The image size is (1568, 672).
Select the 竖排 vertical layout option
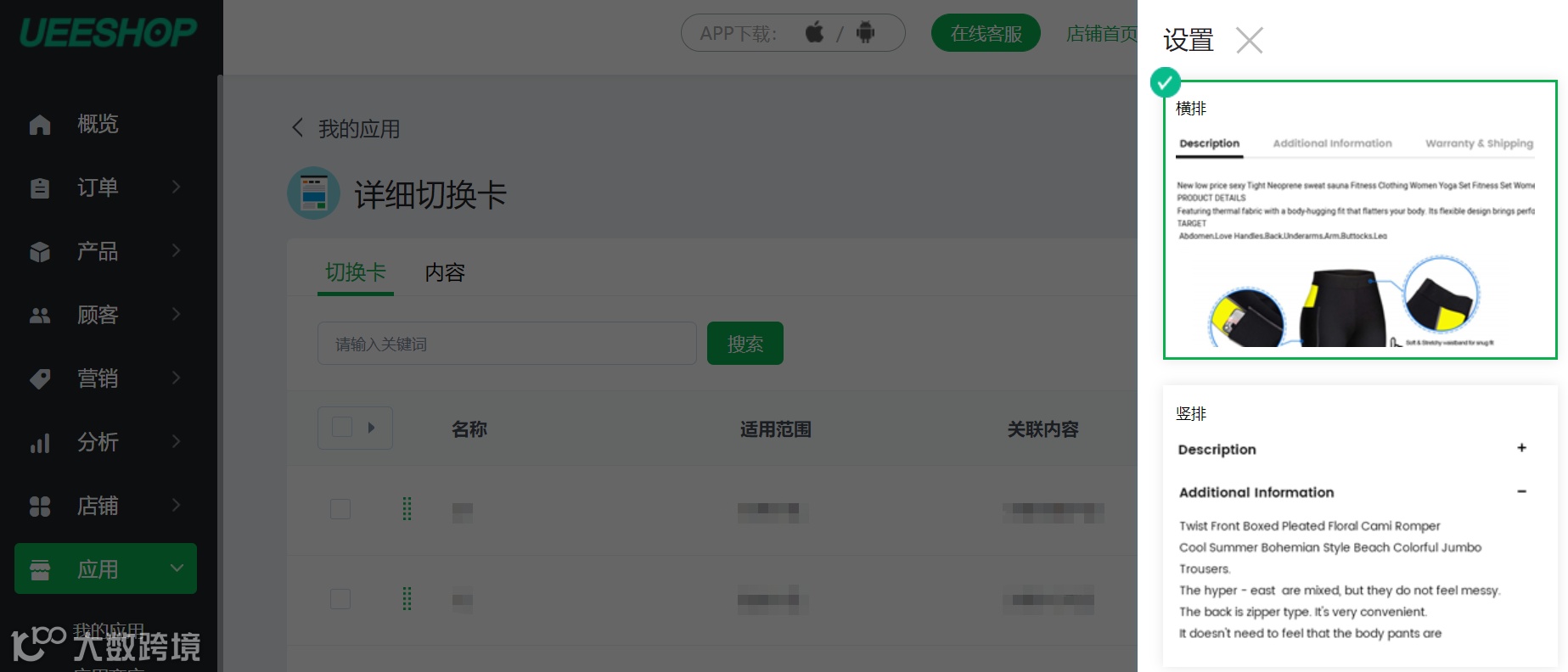1360,526
